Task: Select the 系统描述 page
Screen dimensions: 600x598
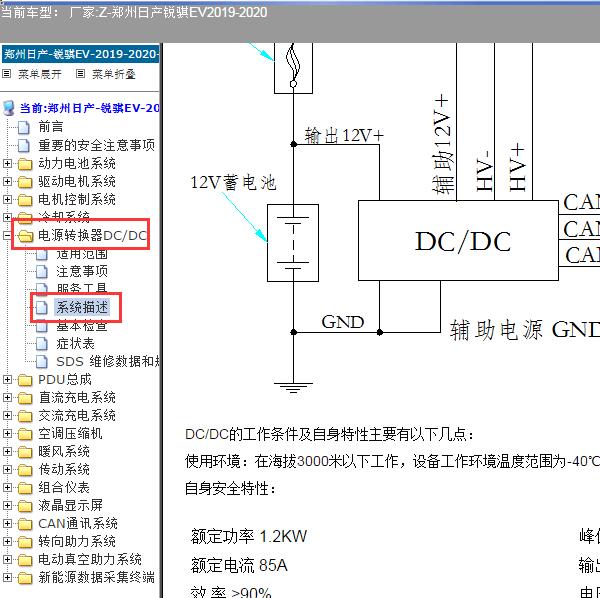Action: pos(83,308)
